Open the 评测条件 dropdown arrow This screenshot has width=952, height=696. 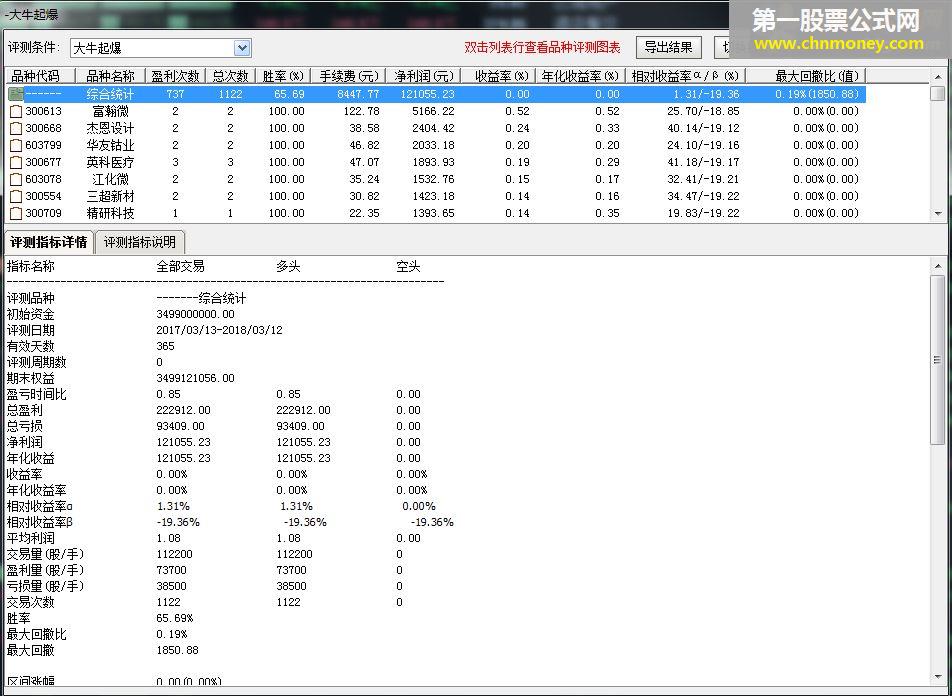coord(242,48)
